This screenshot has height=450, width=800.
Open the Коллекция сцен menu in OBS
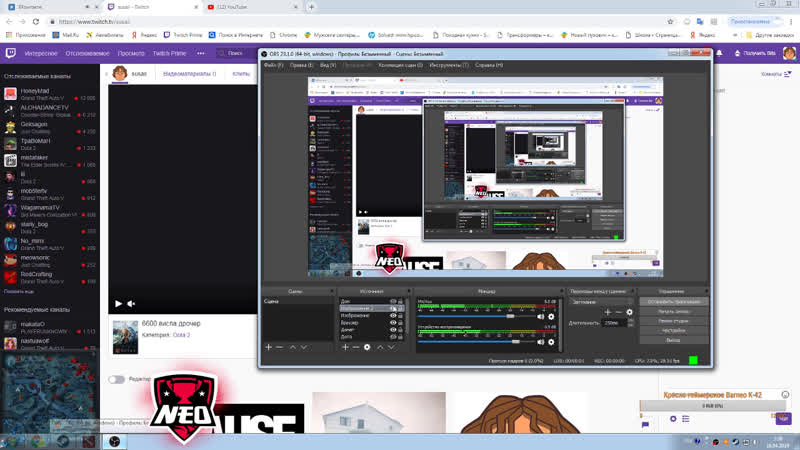[400, 65]
